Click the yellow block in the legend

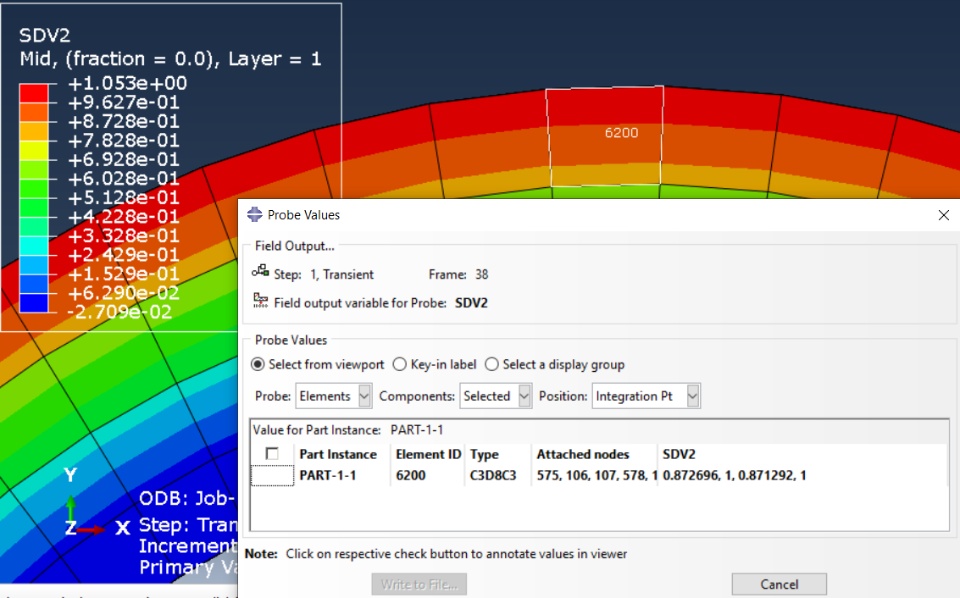click(34, 150)
